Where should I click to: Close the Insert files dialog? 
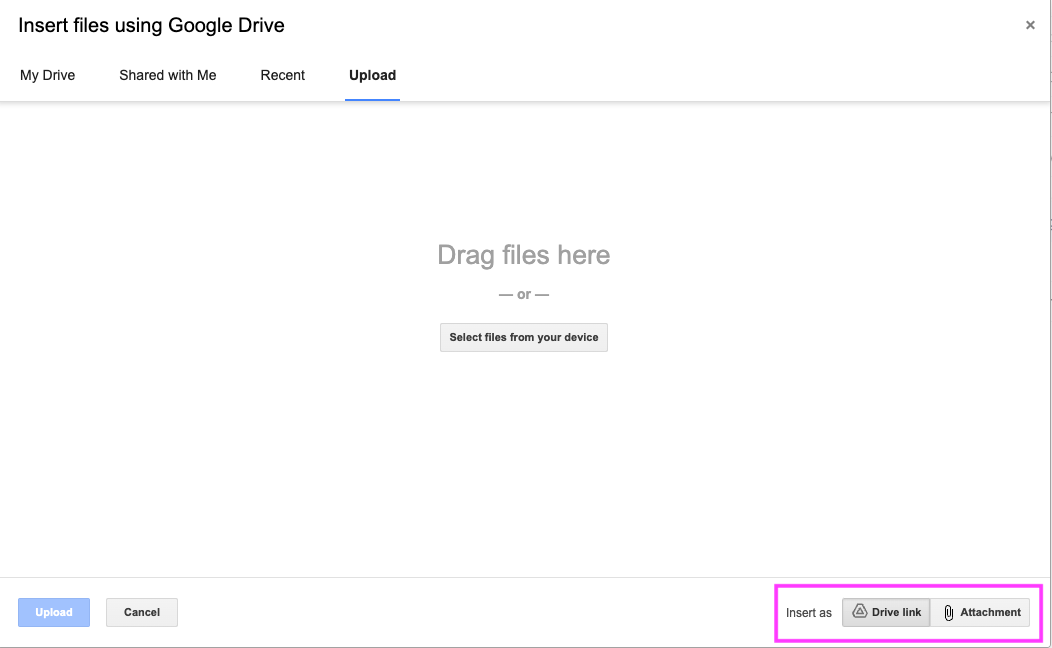1030,25
